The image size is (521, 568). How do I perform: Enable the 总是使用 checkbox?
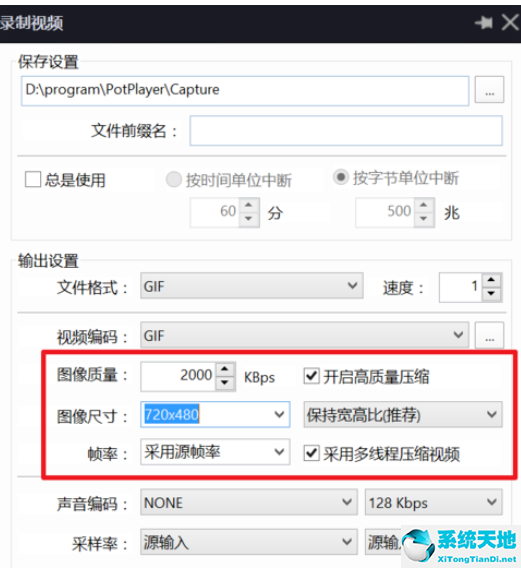pyautogui.click(x=33, y=180)
